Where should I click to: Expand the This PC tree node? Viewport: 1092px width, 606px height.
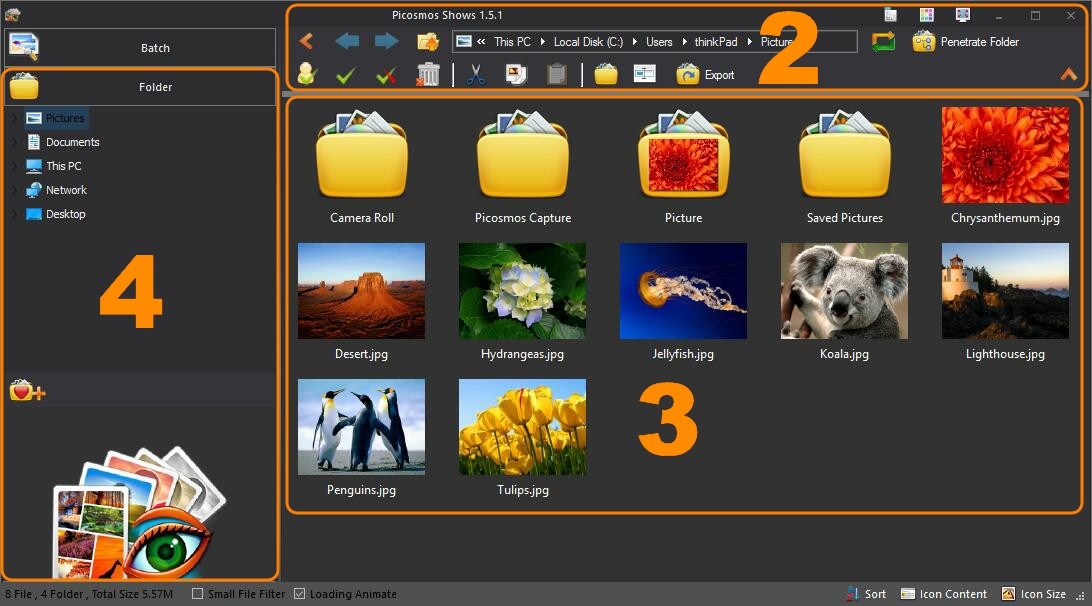click(14, 166)
